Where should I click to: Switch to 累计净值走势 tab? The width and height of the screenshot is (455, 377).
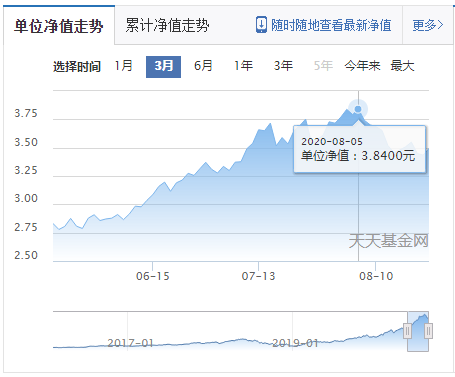click(x=167, y=25)
